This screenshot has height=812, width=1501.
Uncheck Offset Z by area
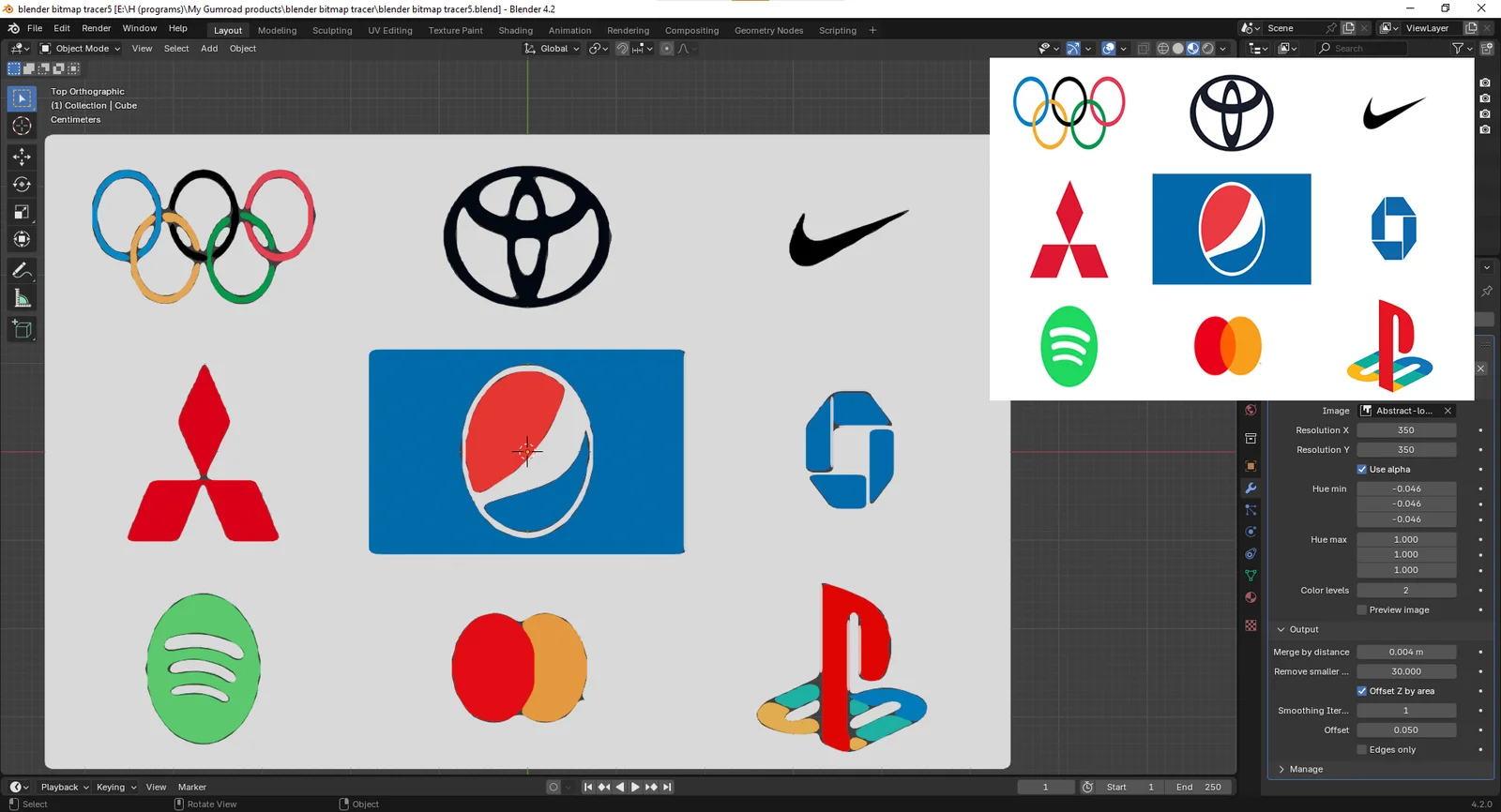click(x=1362, y=691)
